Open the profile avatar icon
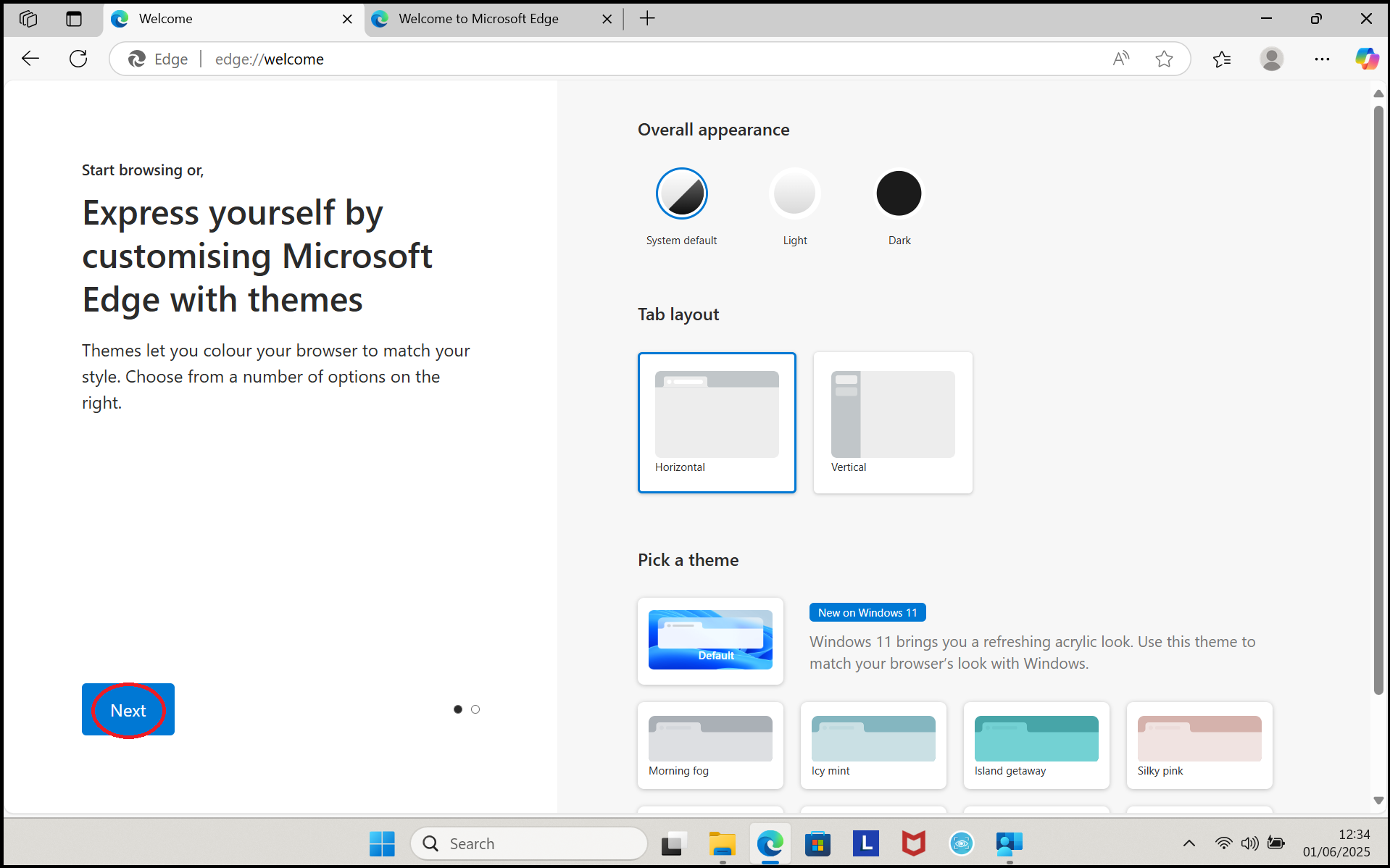The width and height of the screenshot is (1390, 868). click(1271, 59)
